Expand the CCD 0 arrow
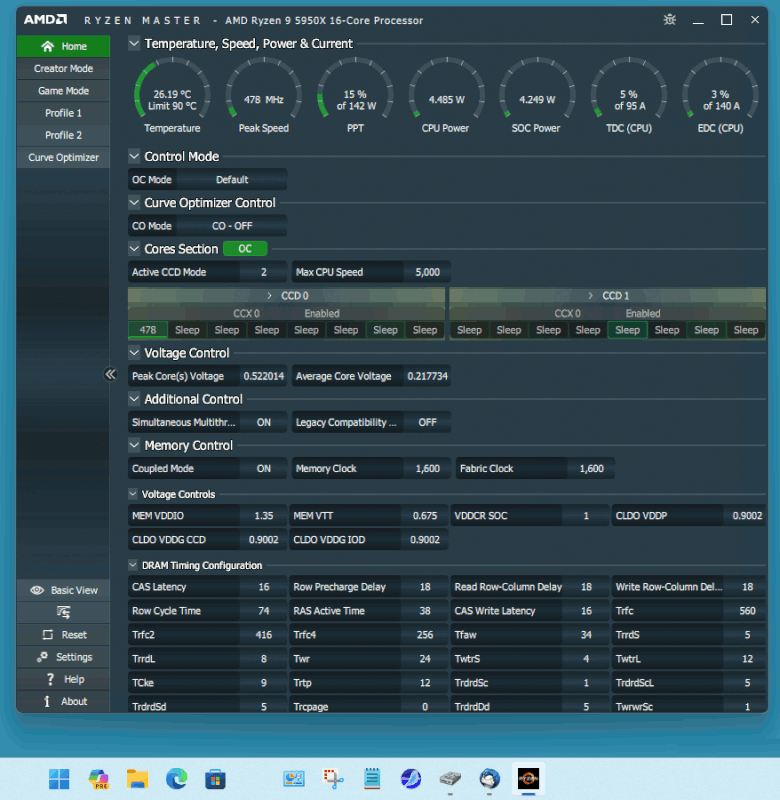Image resolution: width=780 pixels, height=800 pixels. (x=269, y=295)
